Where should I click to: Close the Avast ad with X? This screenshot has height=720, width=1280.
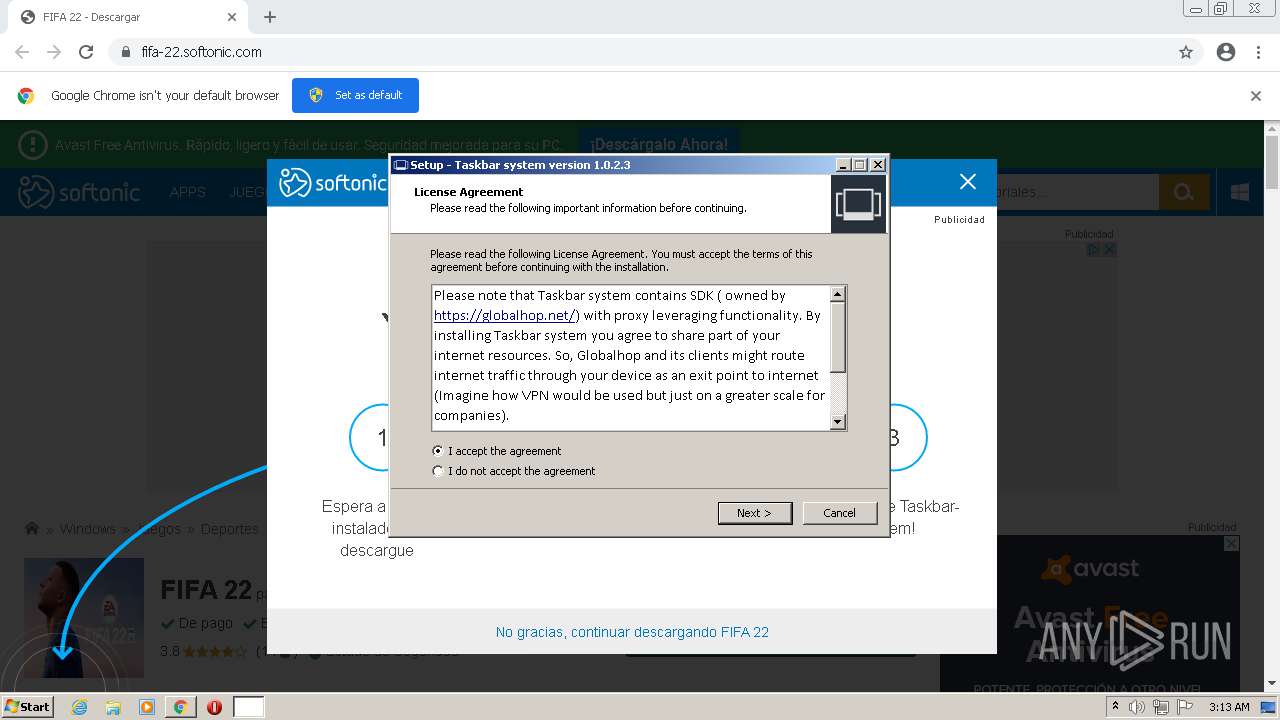[x=1232, y=543]
